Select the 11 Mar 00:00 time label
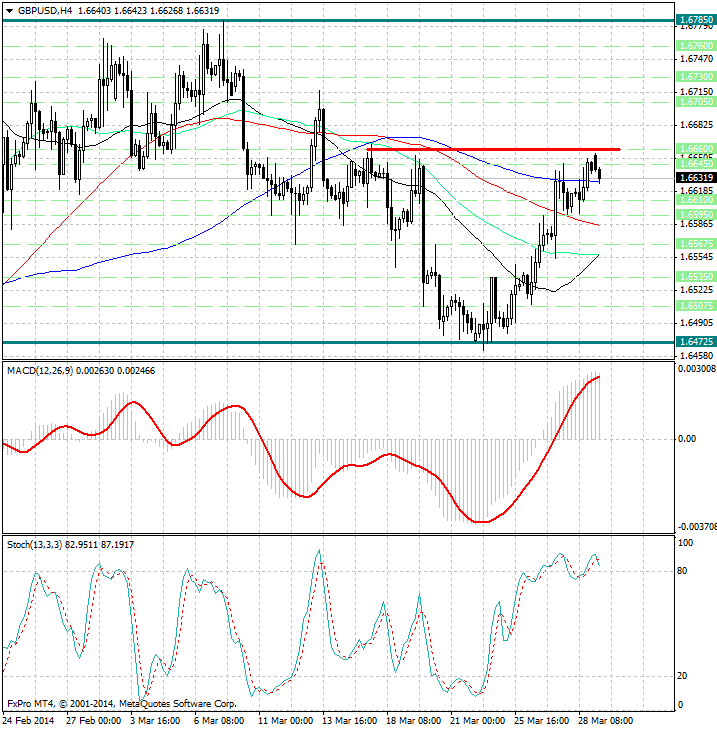This screenshot has width=717, height=729. pyautogui.click(x=285, y=721)
